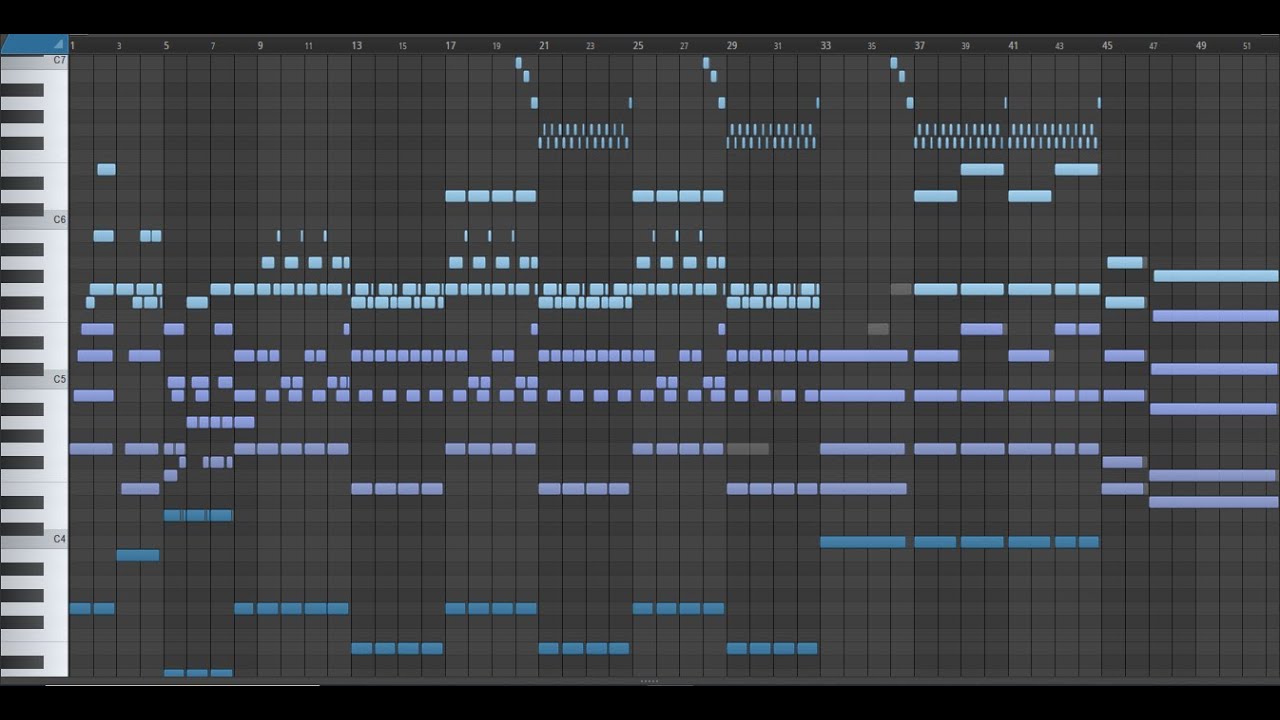Viewport: 1280px width, 720px height.
Task: Jump to bar 41 on the timeline ruler
Action: 1013,45
